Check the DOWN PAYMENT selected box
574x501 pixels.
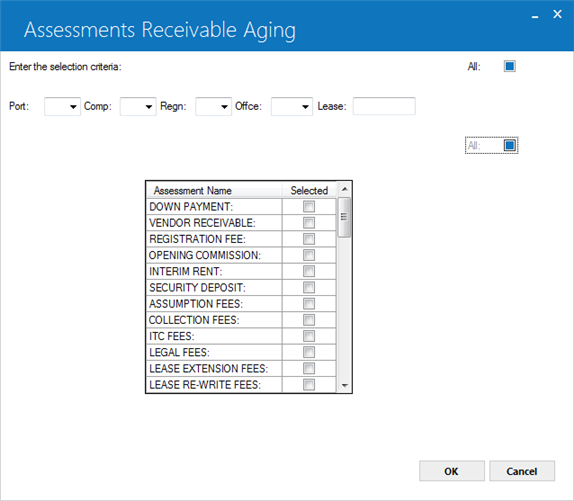click(x=309, y=206)
